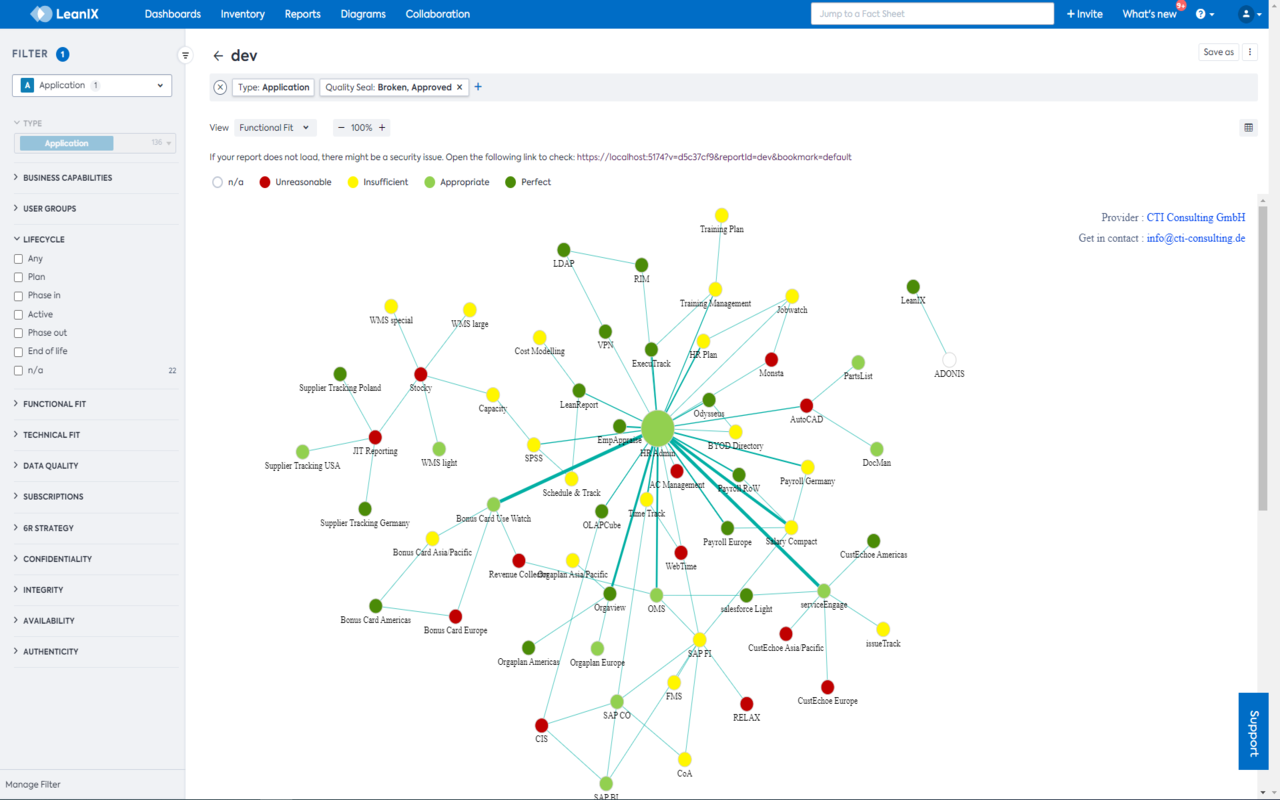The image size is (1280, 800).
Task: Click the OMS node
Action: pyautogui.click(x=656, y=595)
